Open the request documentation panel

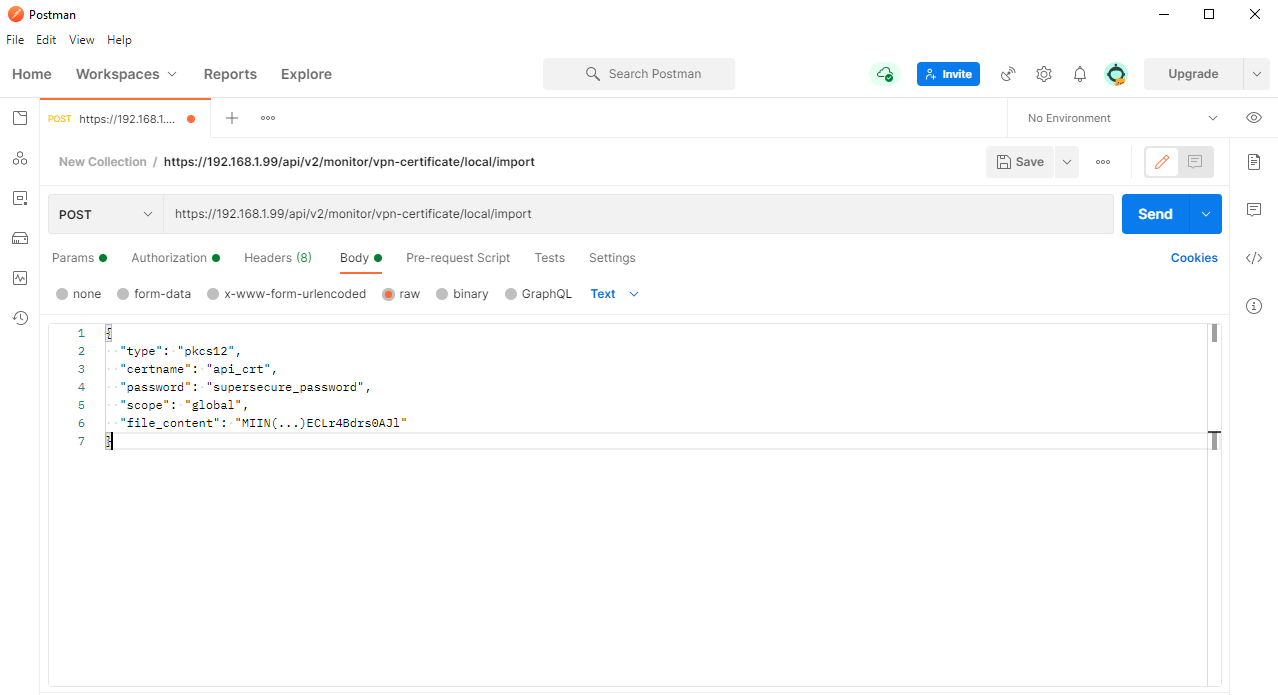pyautogui.click(x=1253, y=162)
